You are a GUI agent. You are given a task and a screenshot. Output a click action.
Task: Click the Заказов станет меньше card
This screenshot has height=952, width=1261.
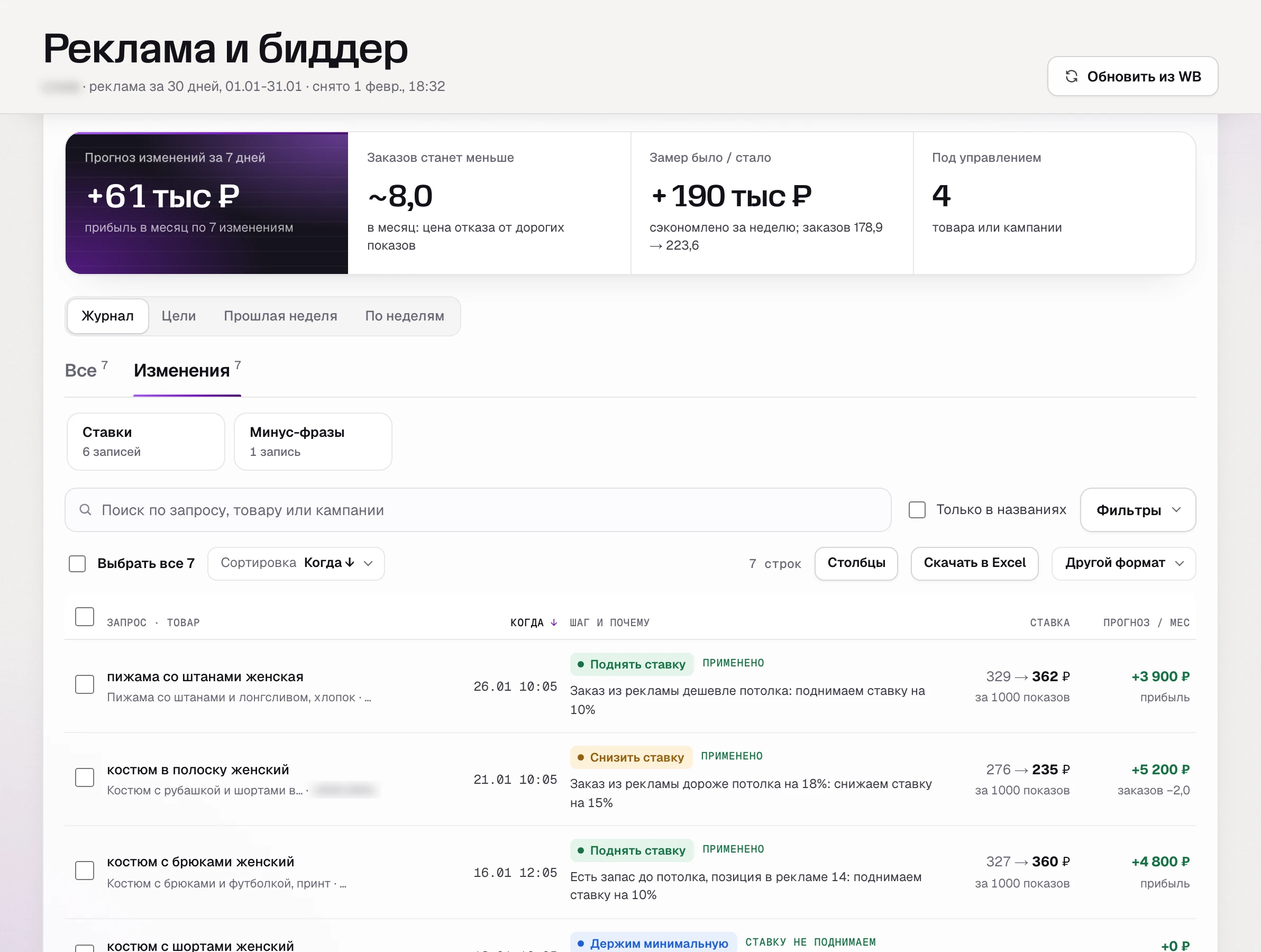click(x=489, y=203)
